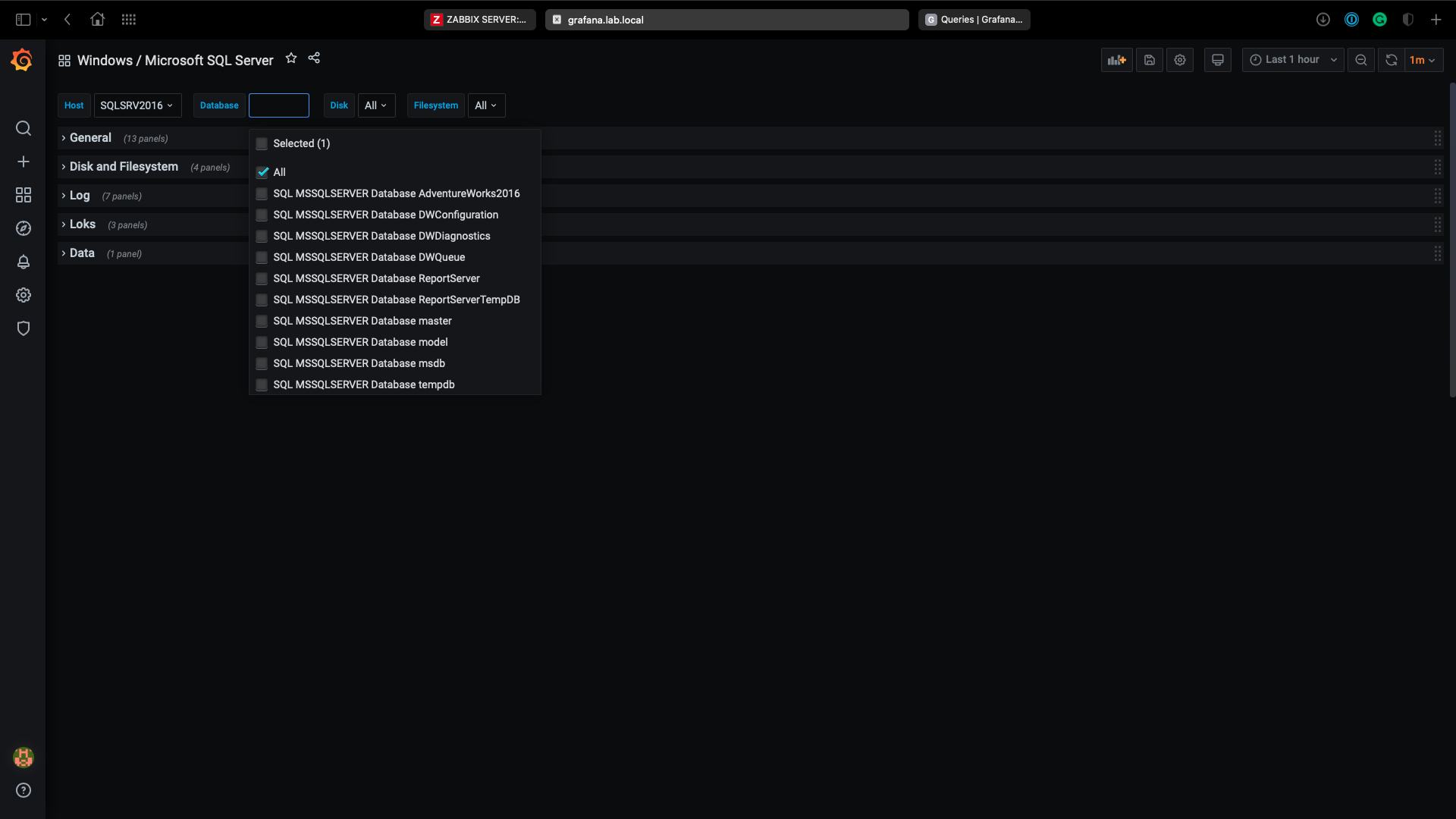Open the Host SQLSRV2016 dropdown
This screenshot has width=1456, height=819.
137,105
